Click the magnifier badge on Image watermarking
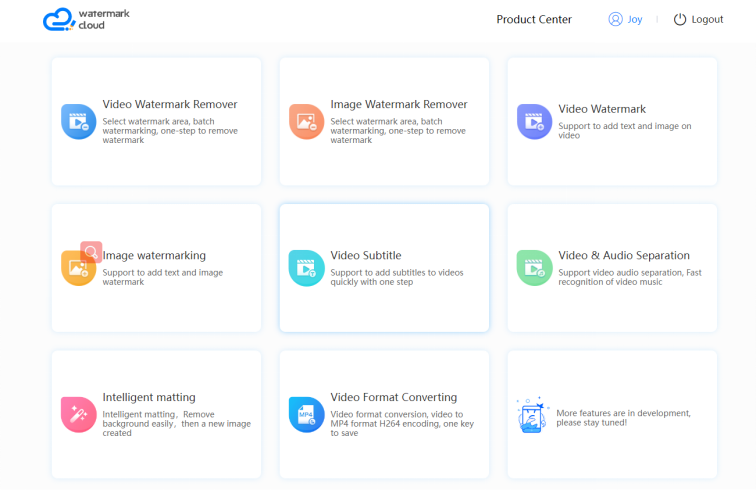The width and height of the screenshot is (756, 491). pyautogui.click(x=91, y=252)
